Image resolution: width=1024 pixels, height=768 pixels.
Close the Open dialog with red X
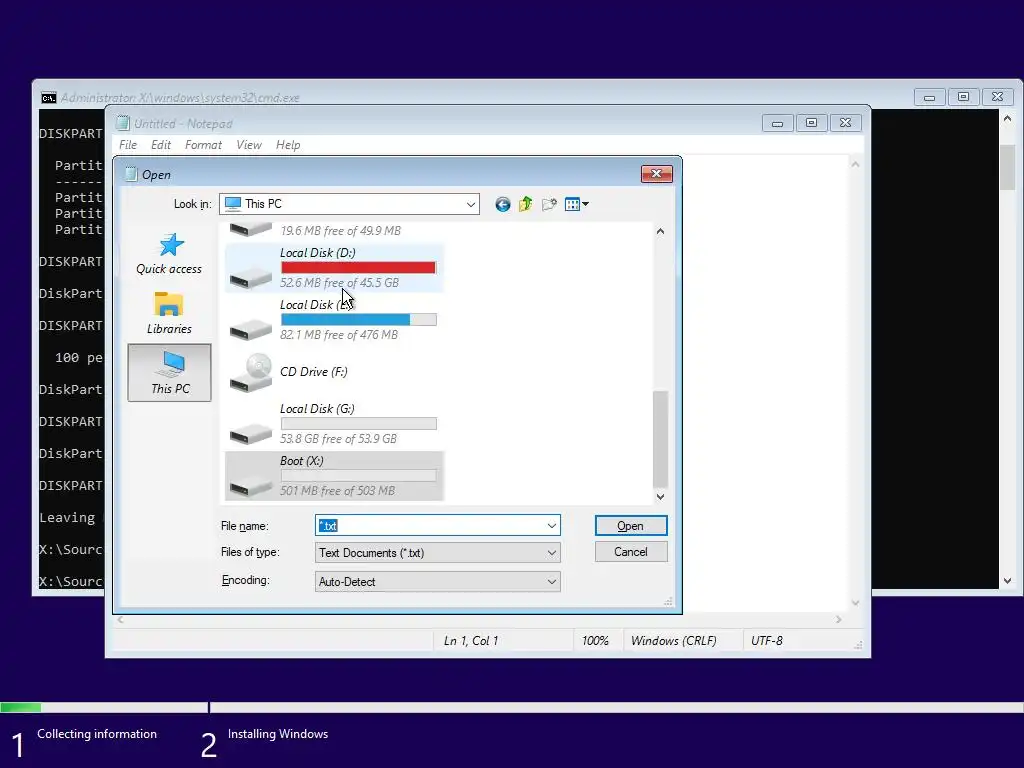657,174
